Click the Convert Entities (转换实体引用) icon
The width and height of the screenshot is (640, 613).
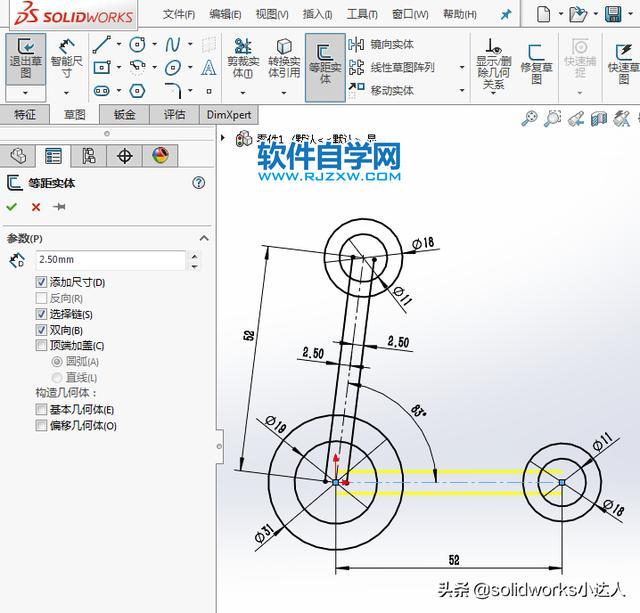284,58
